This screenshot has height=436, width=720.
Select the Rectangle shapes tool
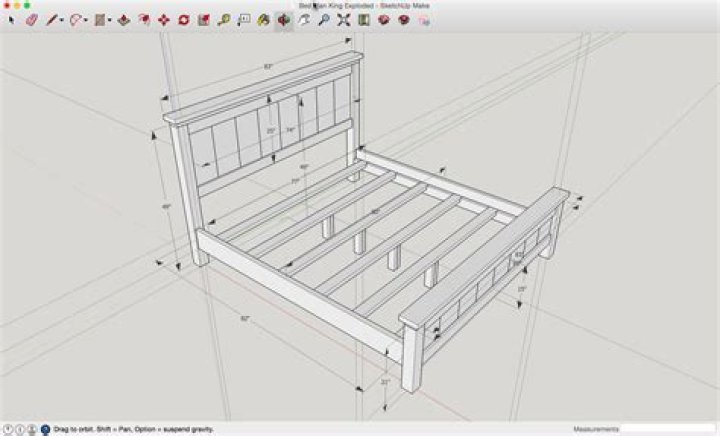(100, 20)
